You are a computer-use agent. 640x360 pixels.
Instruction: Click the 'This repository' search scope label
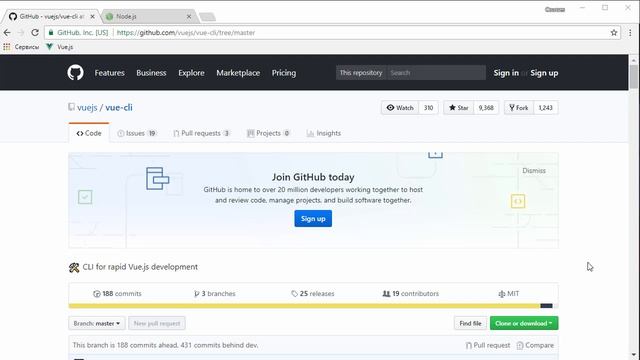pyautogui.click(x=361, y=73)
